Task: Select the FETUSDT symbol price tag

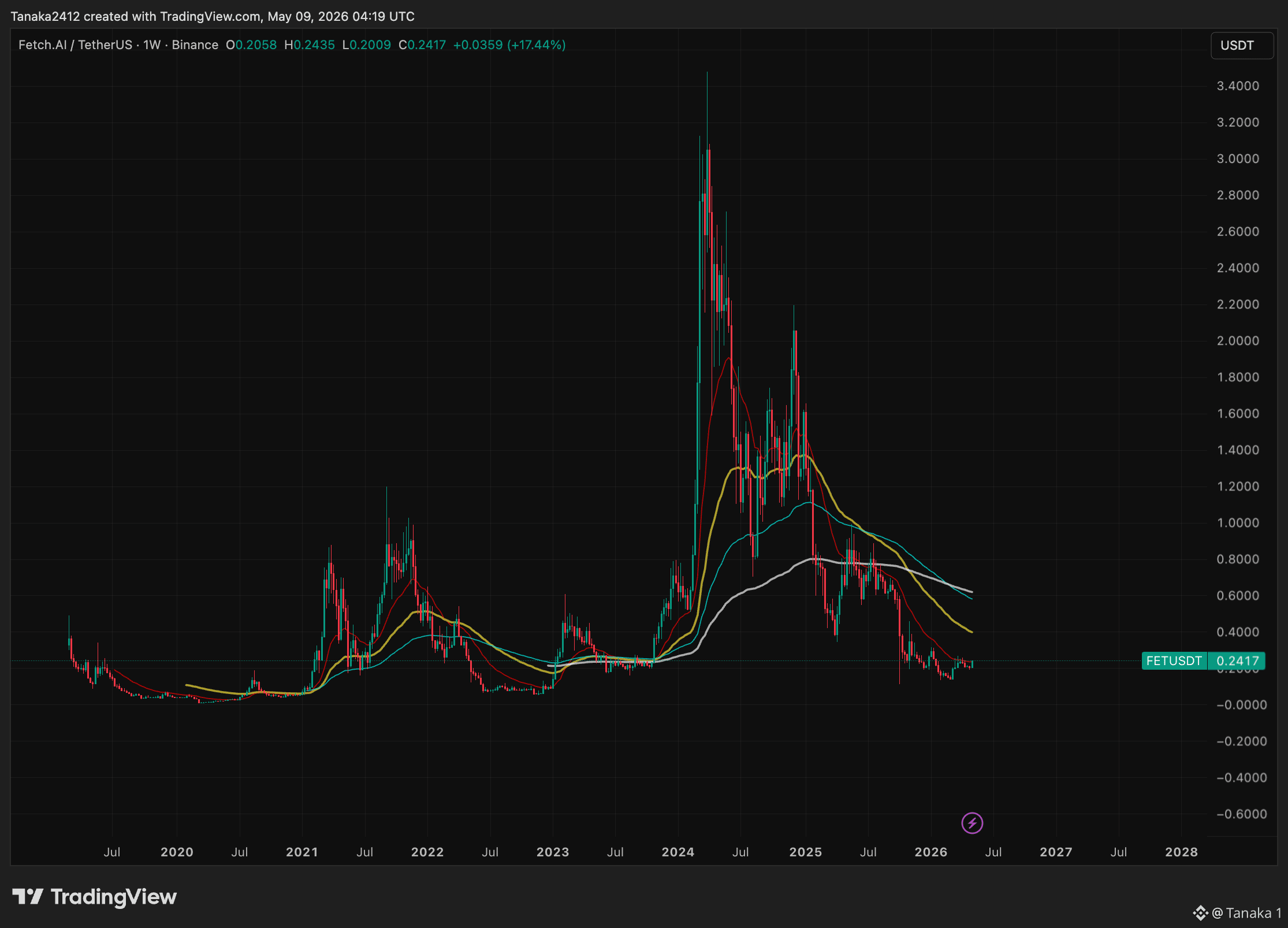Action: pyautogui.click(x=1174, y=660)
